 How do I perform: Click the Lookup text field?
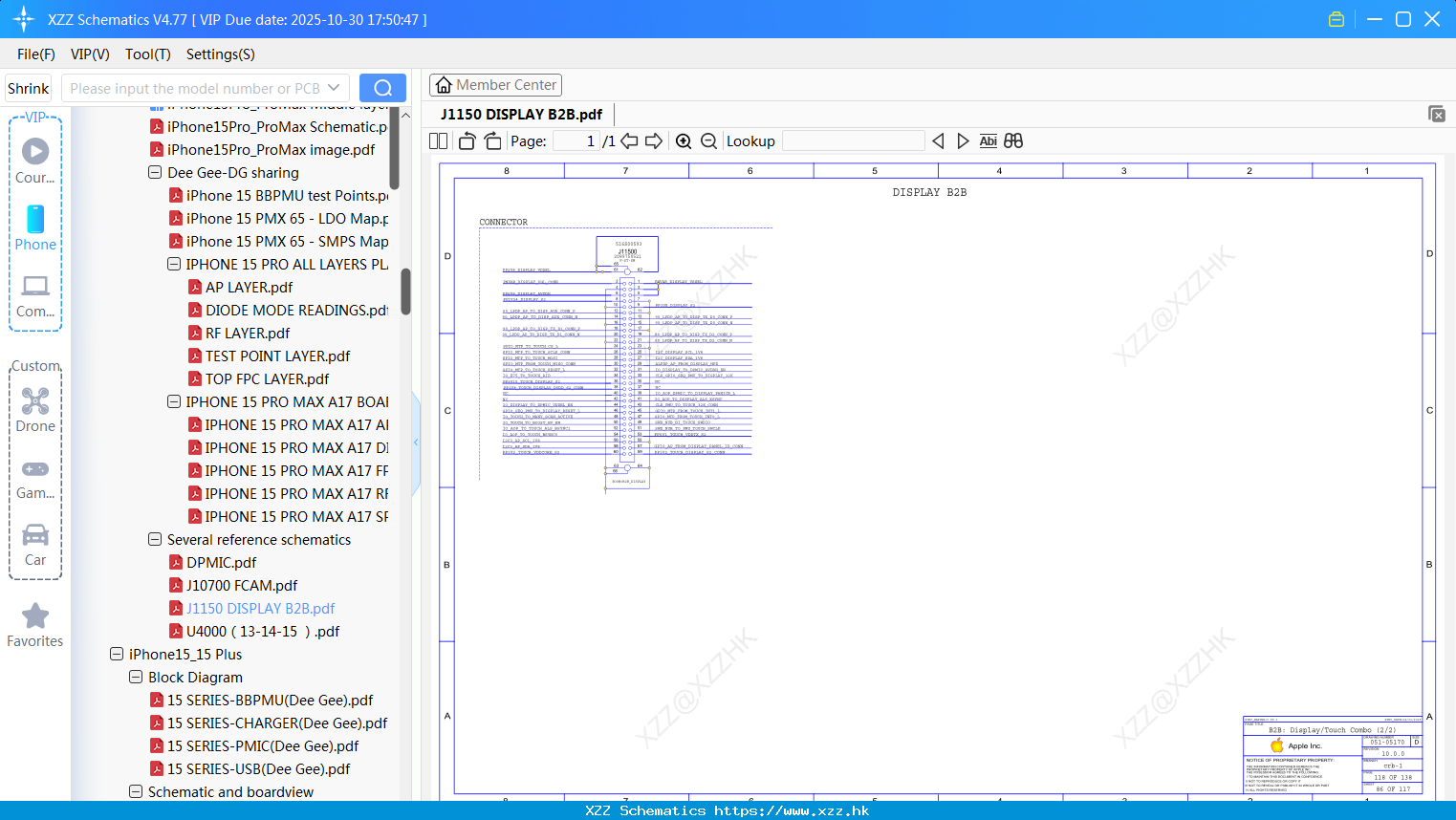[854, 140]
